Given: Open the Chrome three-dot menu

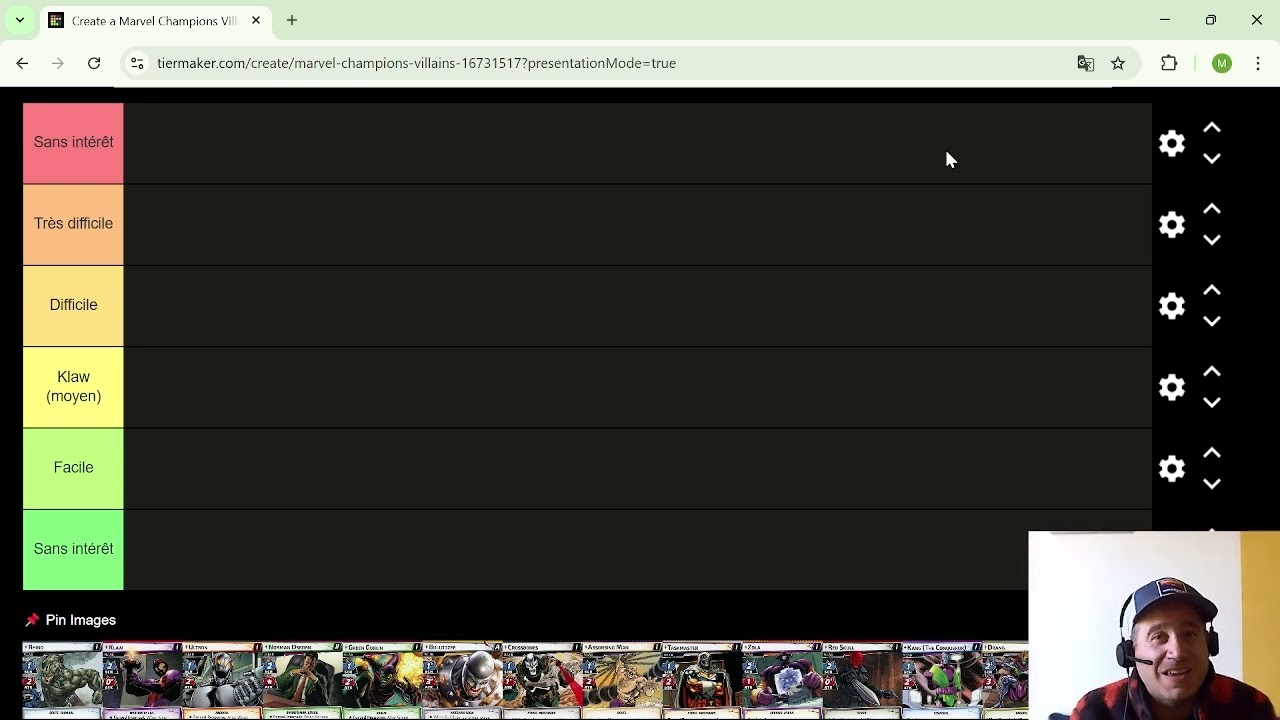Looking at the screenshot, I should click(x=1258, y=63).
